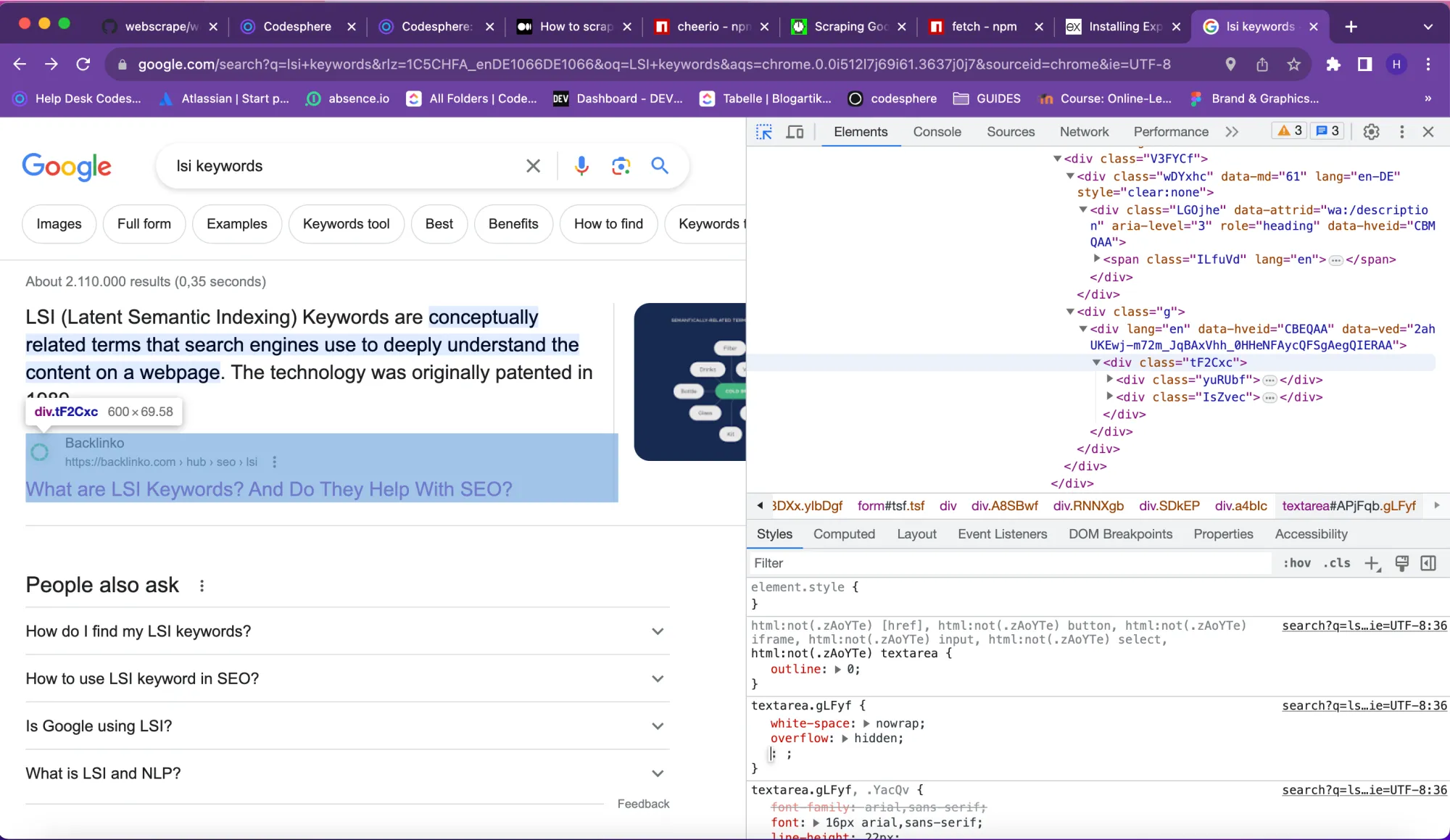
Task: Open the console errors indicator showing 3 errors
Action: click(1288, 130)
